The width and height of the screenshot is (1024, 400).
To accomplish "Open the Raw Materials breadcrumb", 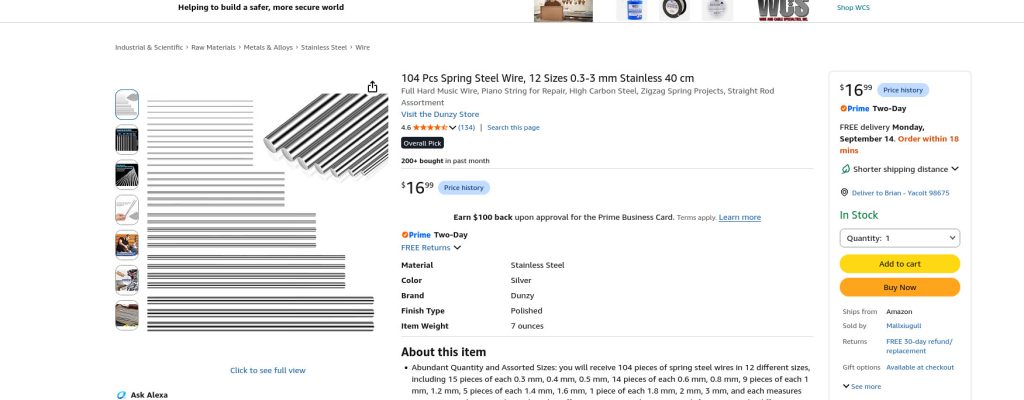I will coord(213,48).
